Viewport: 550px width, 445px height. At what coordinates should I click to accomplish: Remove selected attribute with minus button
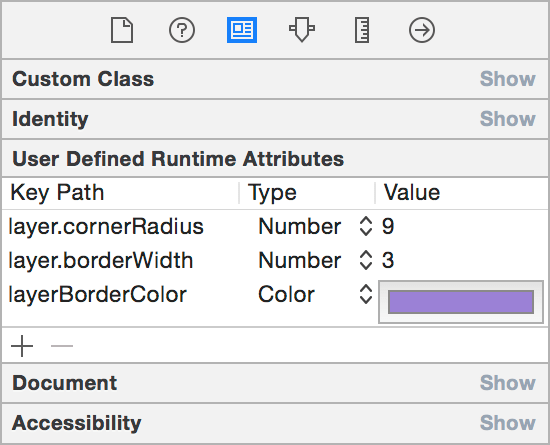[62, 346]
